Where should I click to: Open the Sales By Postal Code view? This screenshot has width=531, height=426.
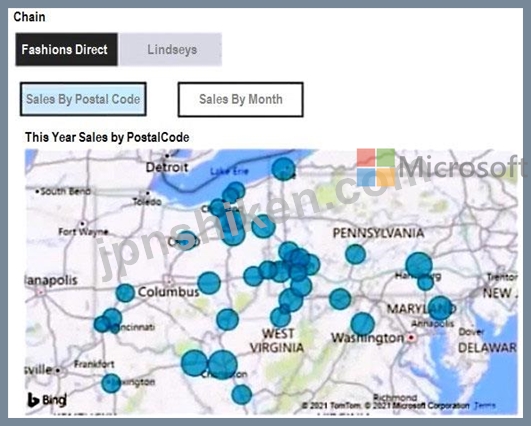pyautogui.click(x=83, y=99)
